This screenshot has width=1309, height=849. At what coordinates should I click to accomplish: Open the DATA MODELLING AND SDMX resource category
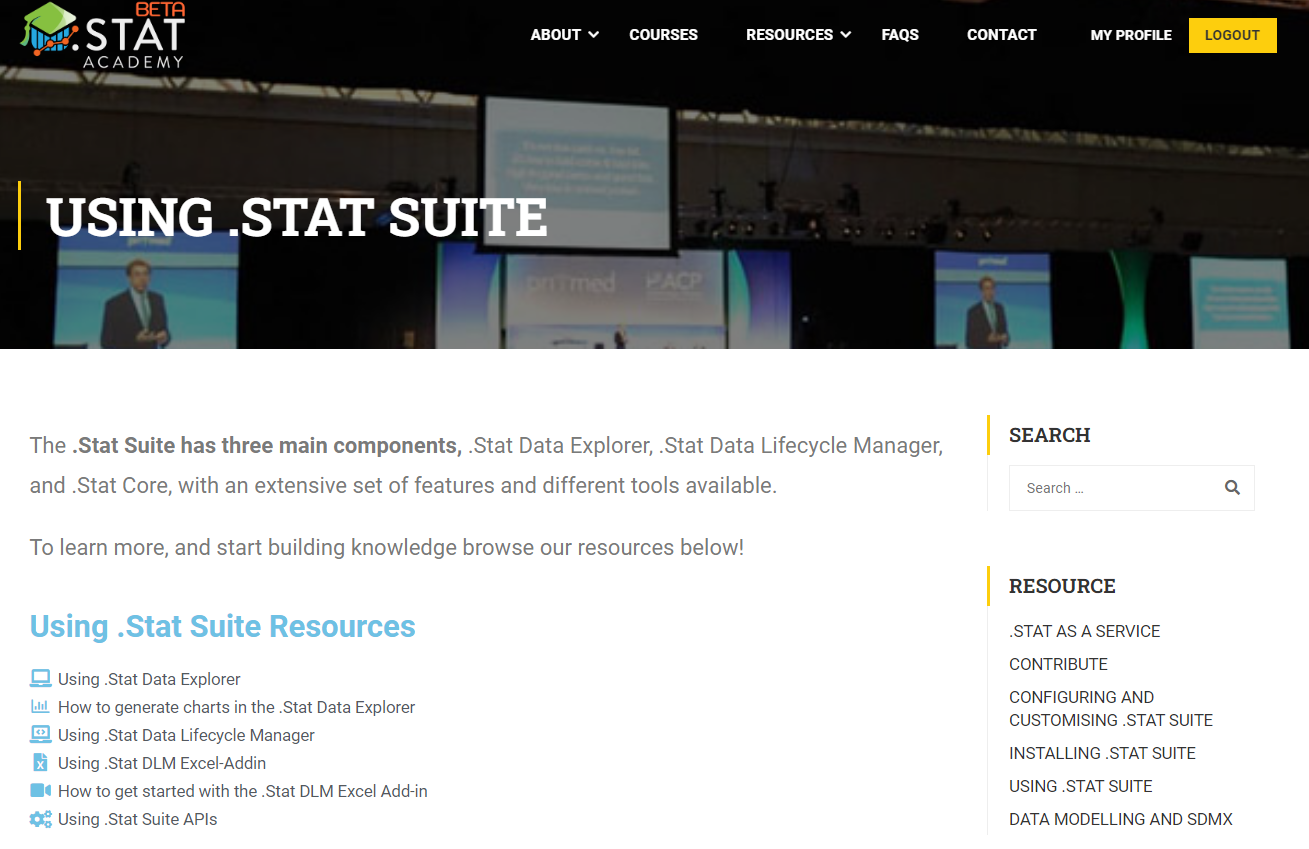point(1120,819)
